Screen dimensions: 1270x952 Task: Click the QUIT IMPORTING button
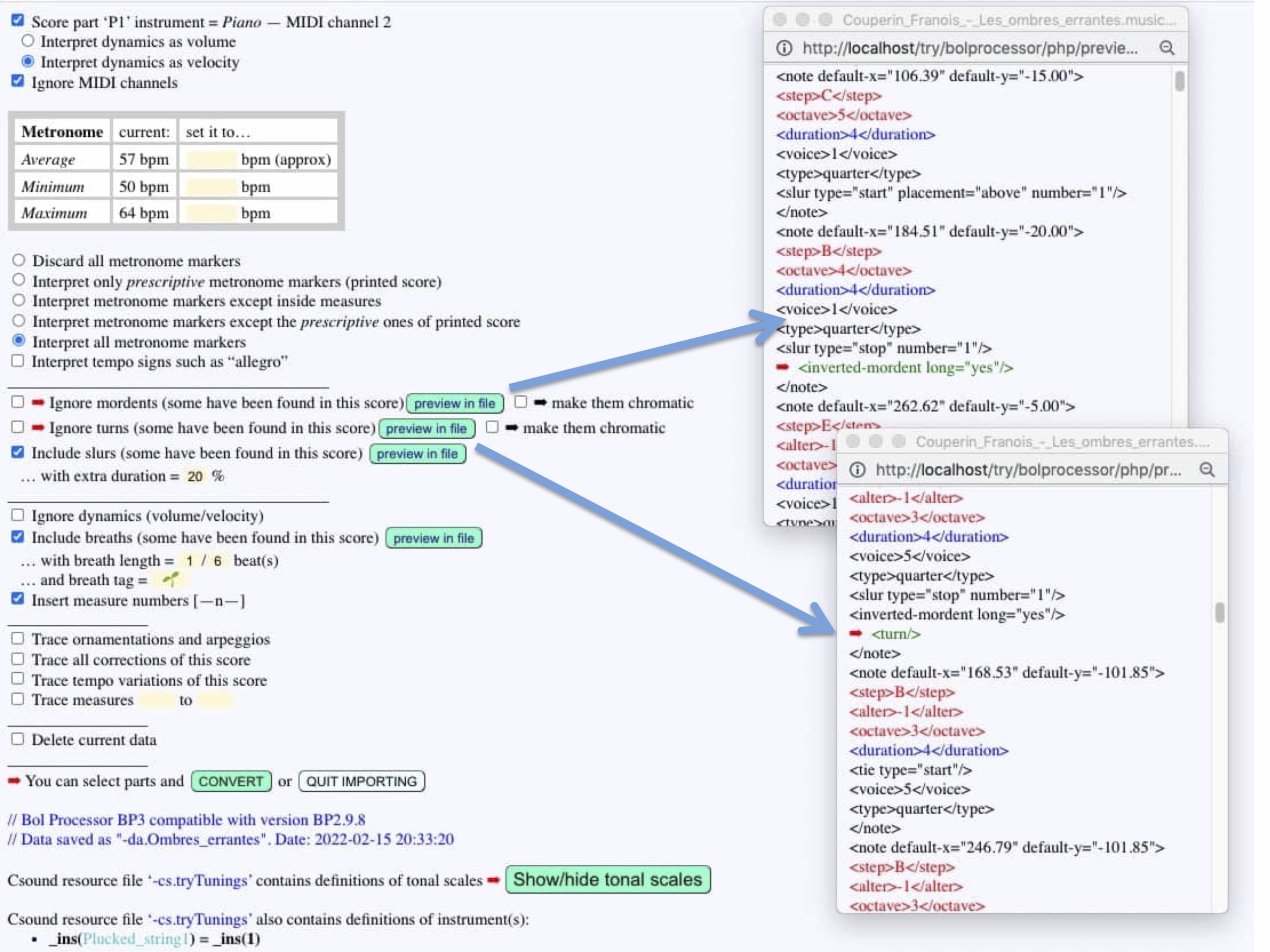tap(361, 781)
